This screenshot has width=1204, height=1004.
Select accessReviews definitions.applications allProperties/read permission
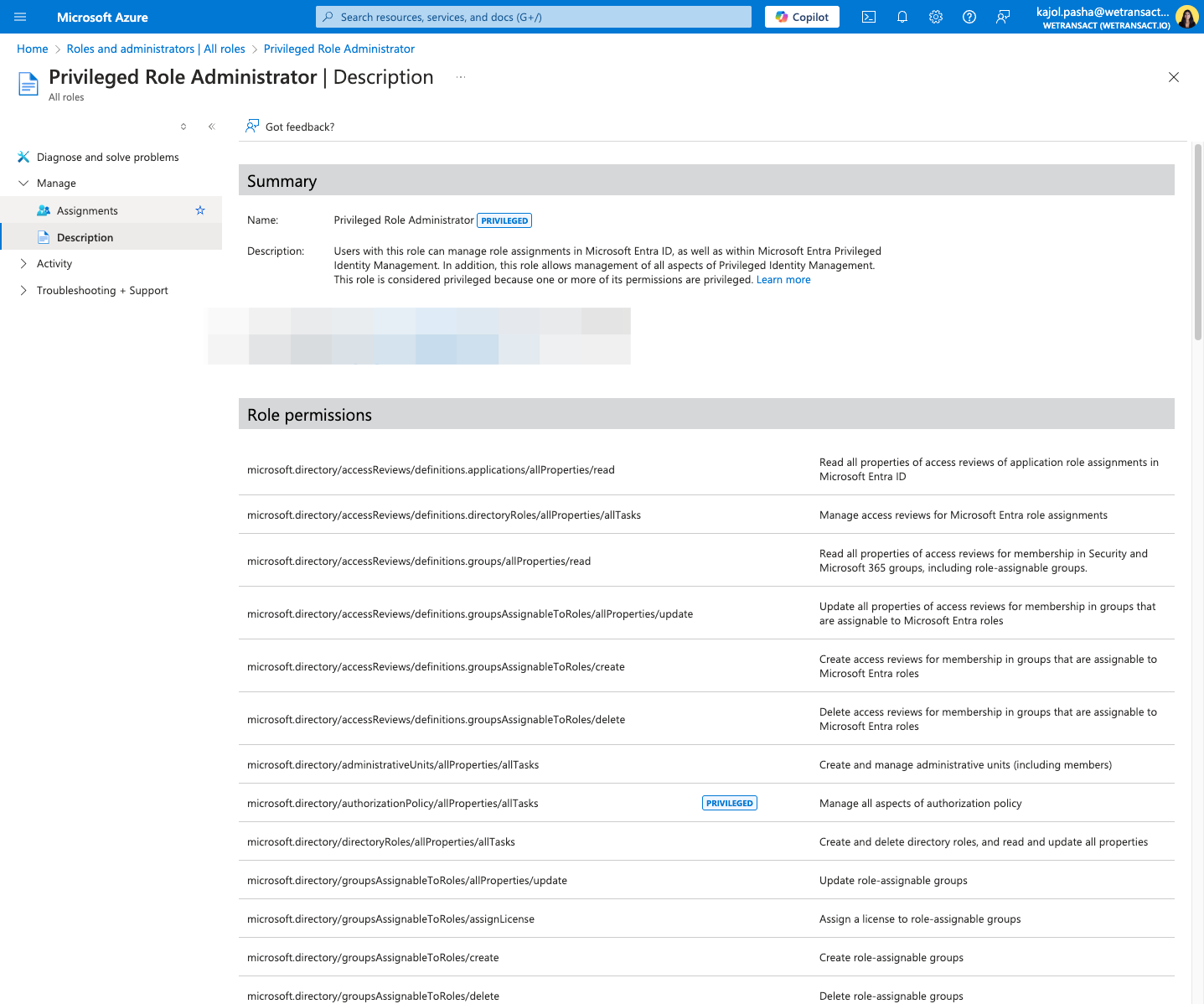pos(431,469)
